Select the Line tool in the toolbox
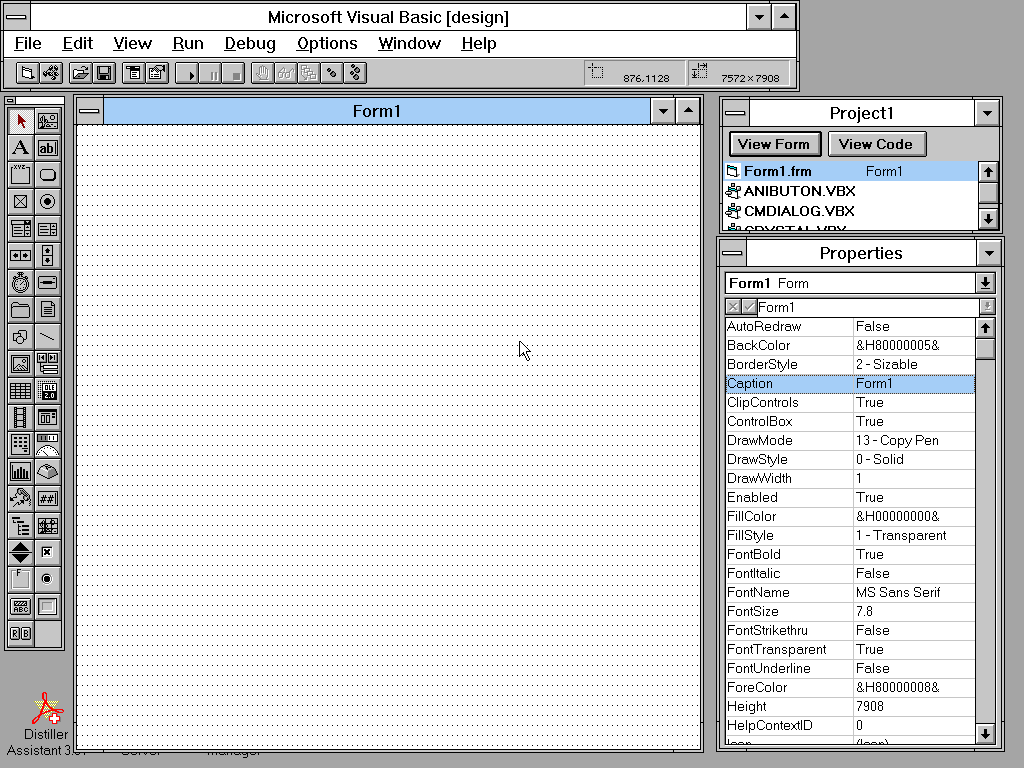 [x=48, y=337]
